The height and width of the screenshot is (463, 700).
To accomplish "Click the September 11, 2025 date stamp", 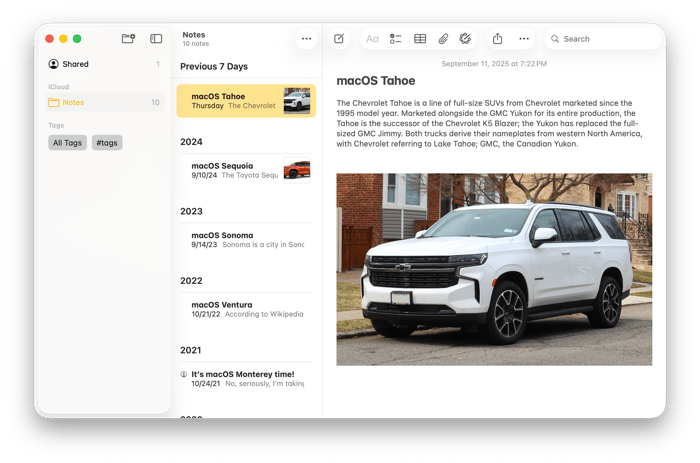I will tap(494, 64).
